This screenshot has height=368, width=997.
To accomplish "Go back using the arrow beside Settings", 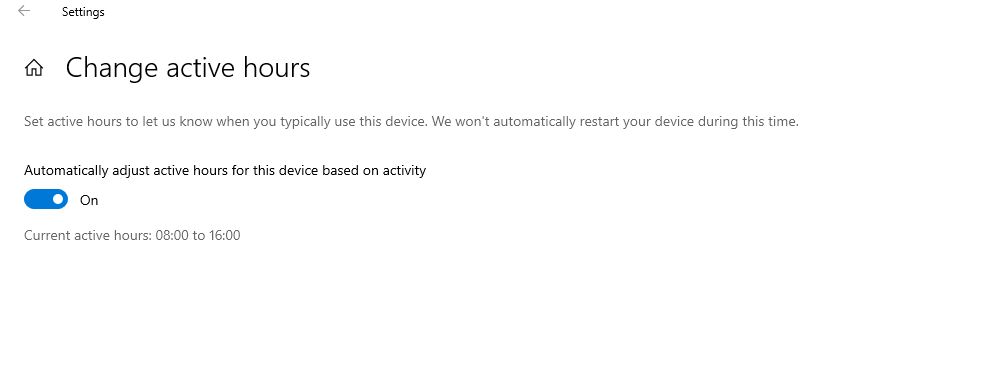I will point(24,11).
